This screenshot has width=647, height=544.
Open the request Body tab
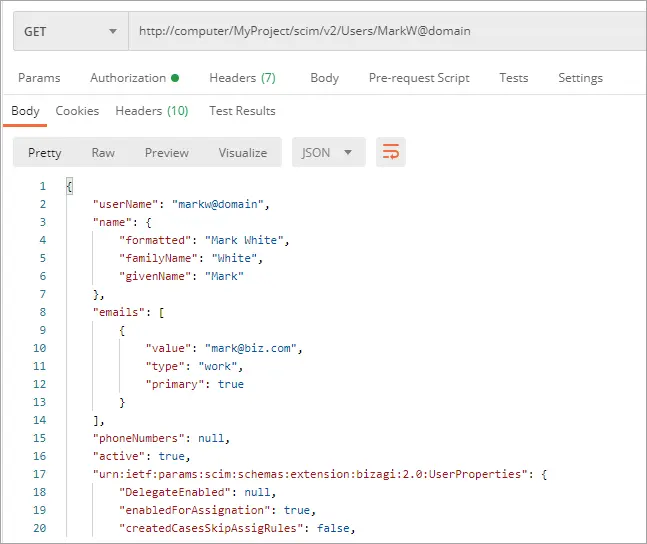[324, 78]
